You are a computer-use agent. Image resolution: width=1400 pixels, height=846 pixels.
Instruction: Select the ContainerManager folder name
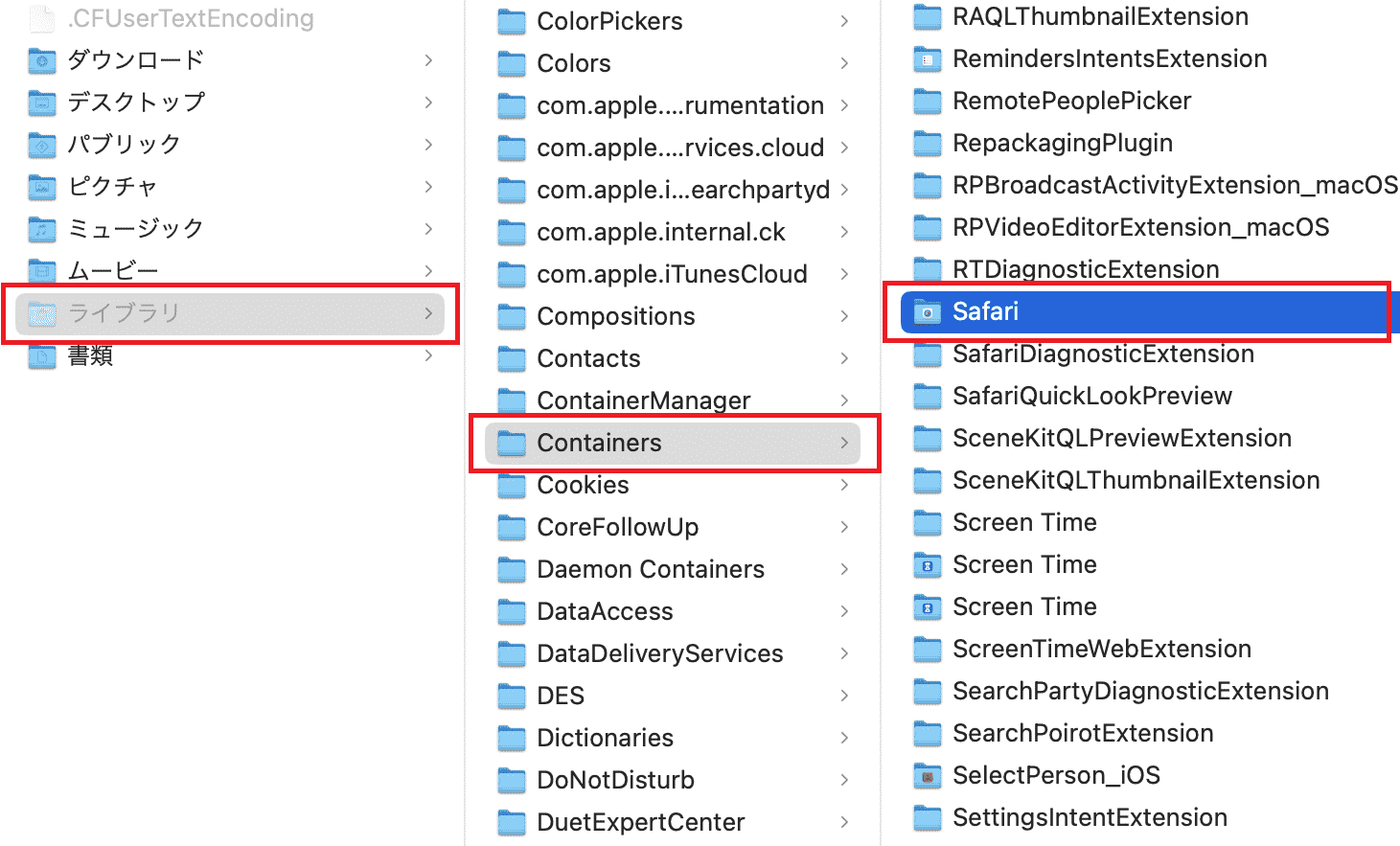(x=644, y=400)
